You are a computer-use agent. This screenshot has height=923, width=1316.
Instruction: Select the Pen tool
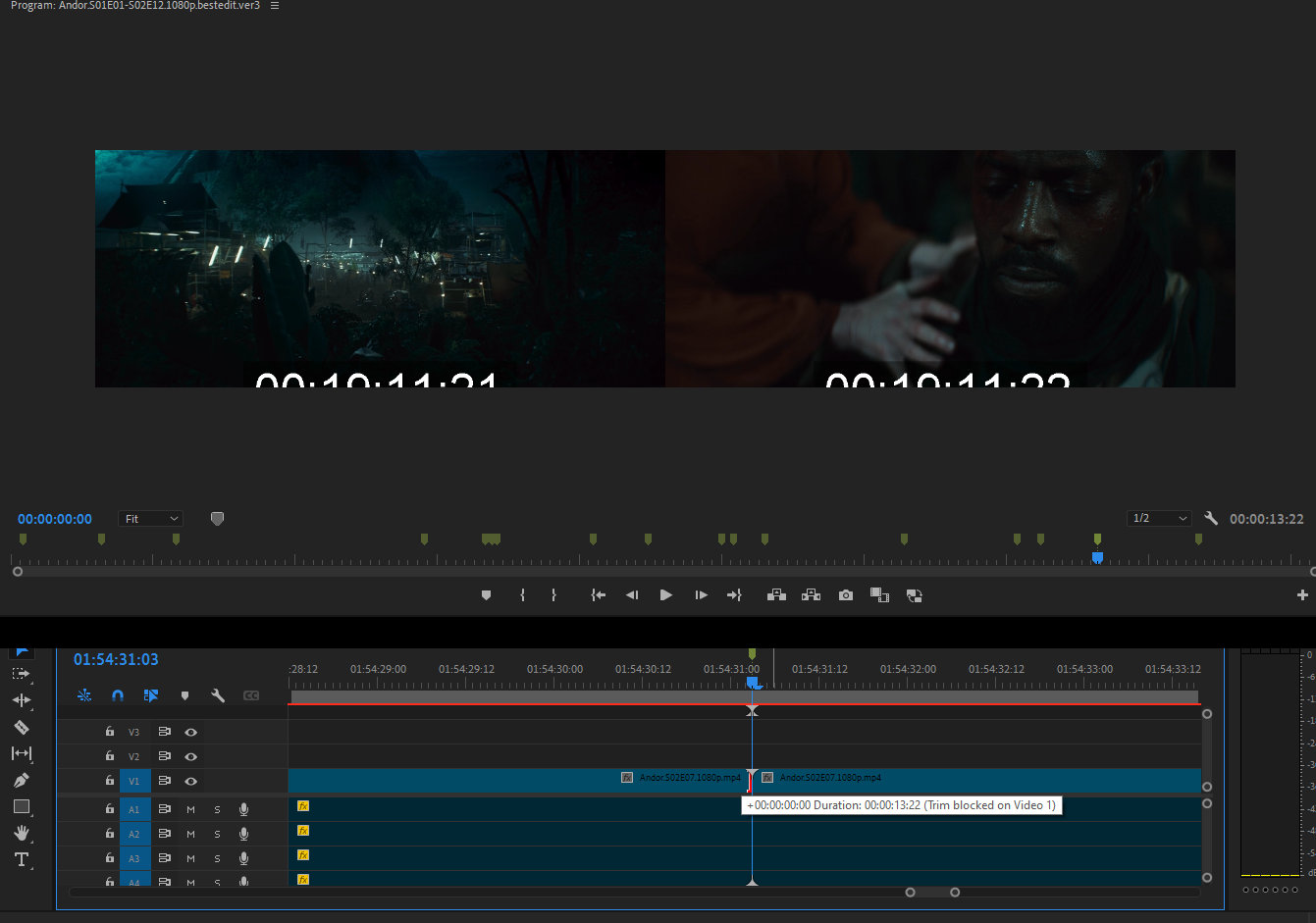[x=21, y=780]
